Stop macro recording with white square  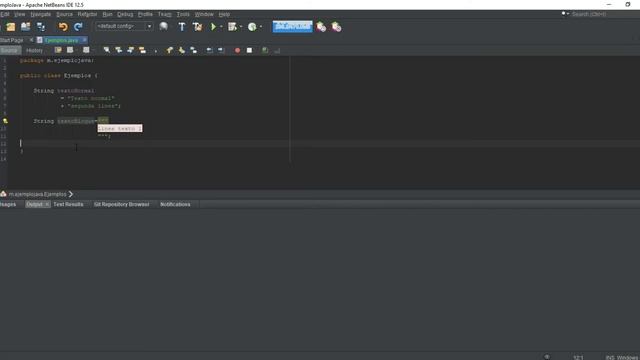click(x=249, y=50)
